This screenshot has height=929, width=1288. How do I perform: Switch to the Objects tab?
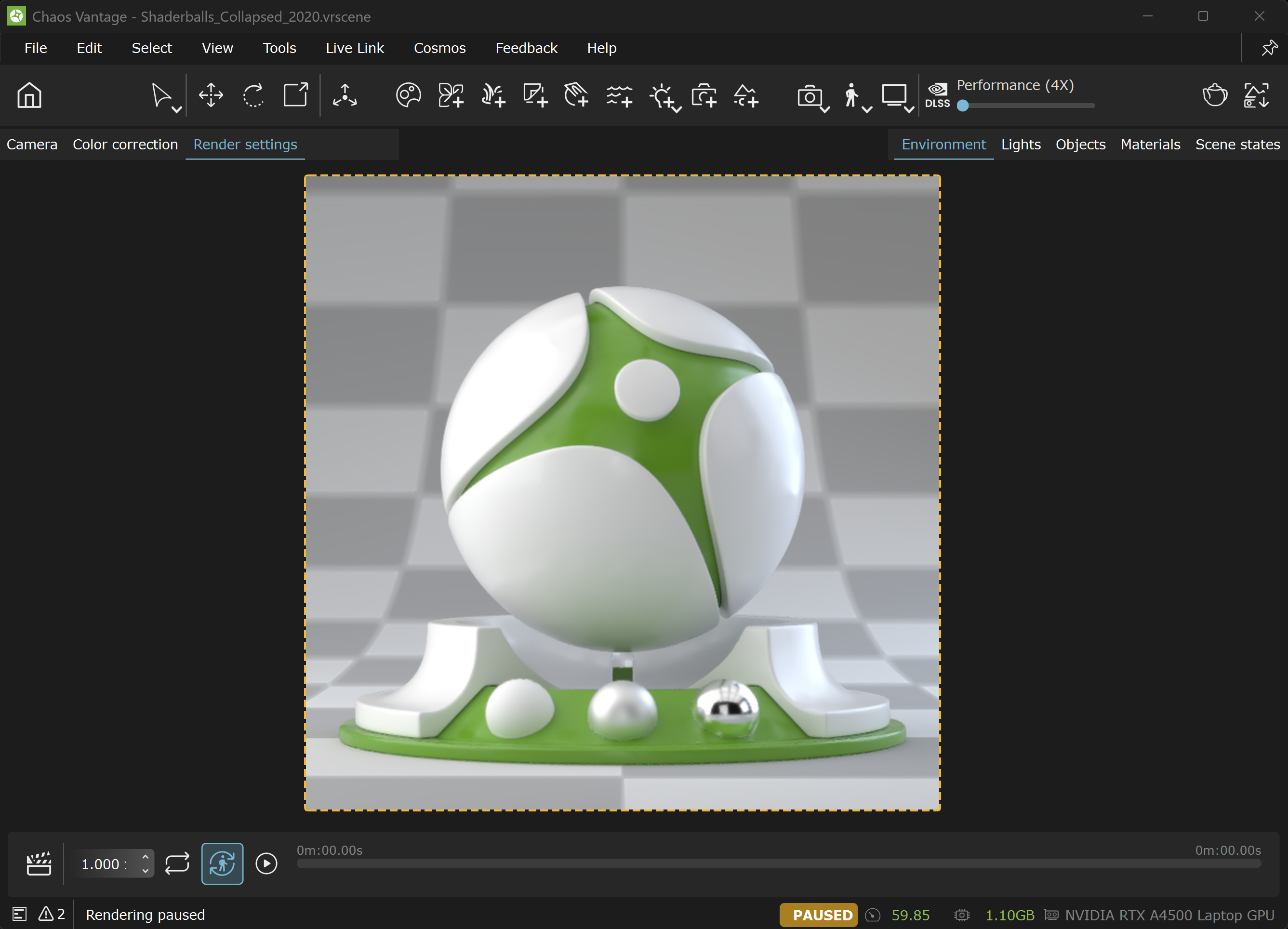[1080, 144]
